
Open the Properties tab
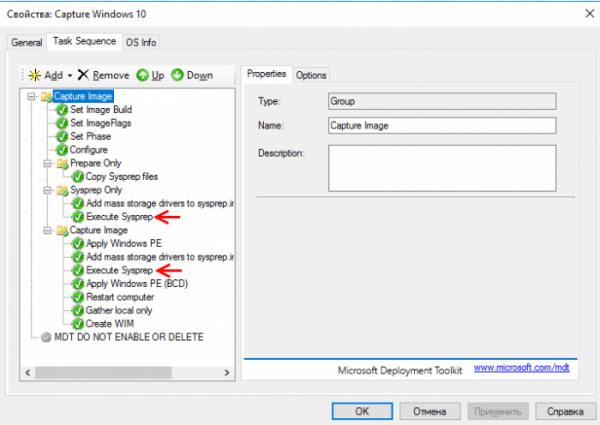[x=266, y=73]
